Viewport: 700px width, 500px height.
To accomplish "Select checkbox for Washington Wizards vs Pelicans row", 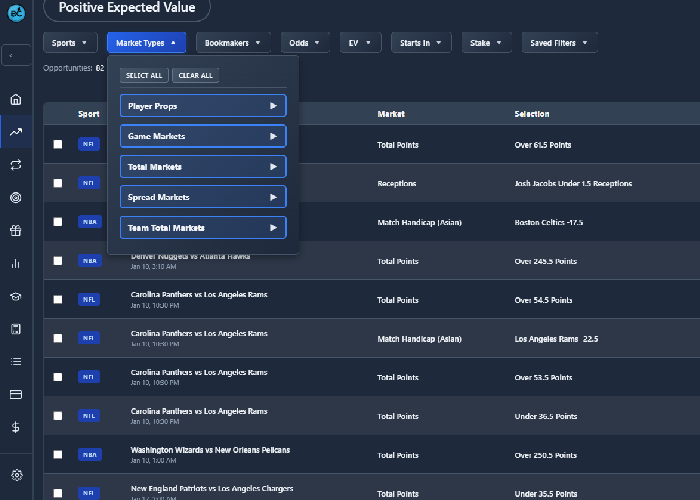I will click(58, 454).
